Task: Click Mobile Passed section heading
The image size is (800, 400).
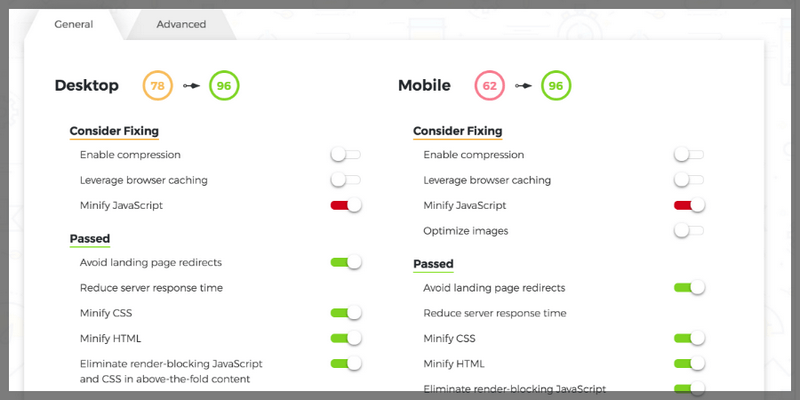Action: pyautogui.click(x=433, y=264)
